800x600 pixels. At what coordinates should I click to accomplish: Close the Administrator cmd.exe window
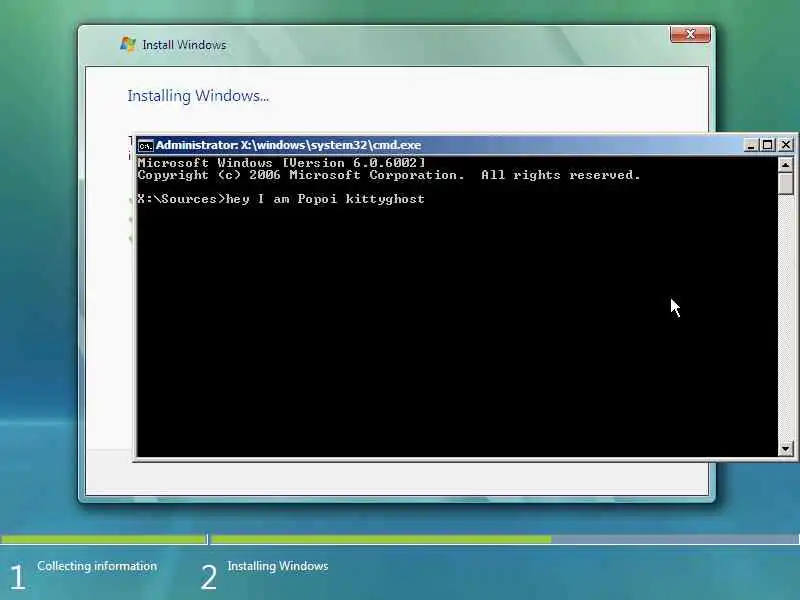[786, 145]
